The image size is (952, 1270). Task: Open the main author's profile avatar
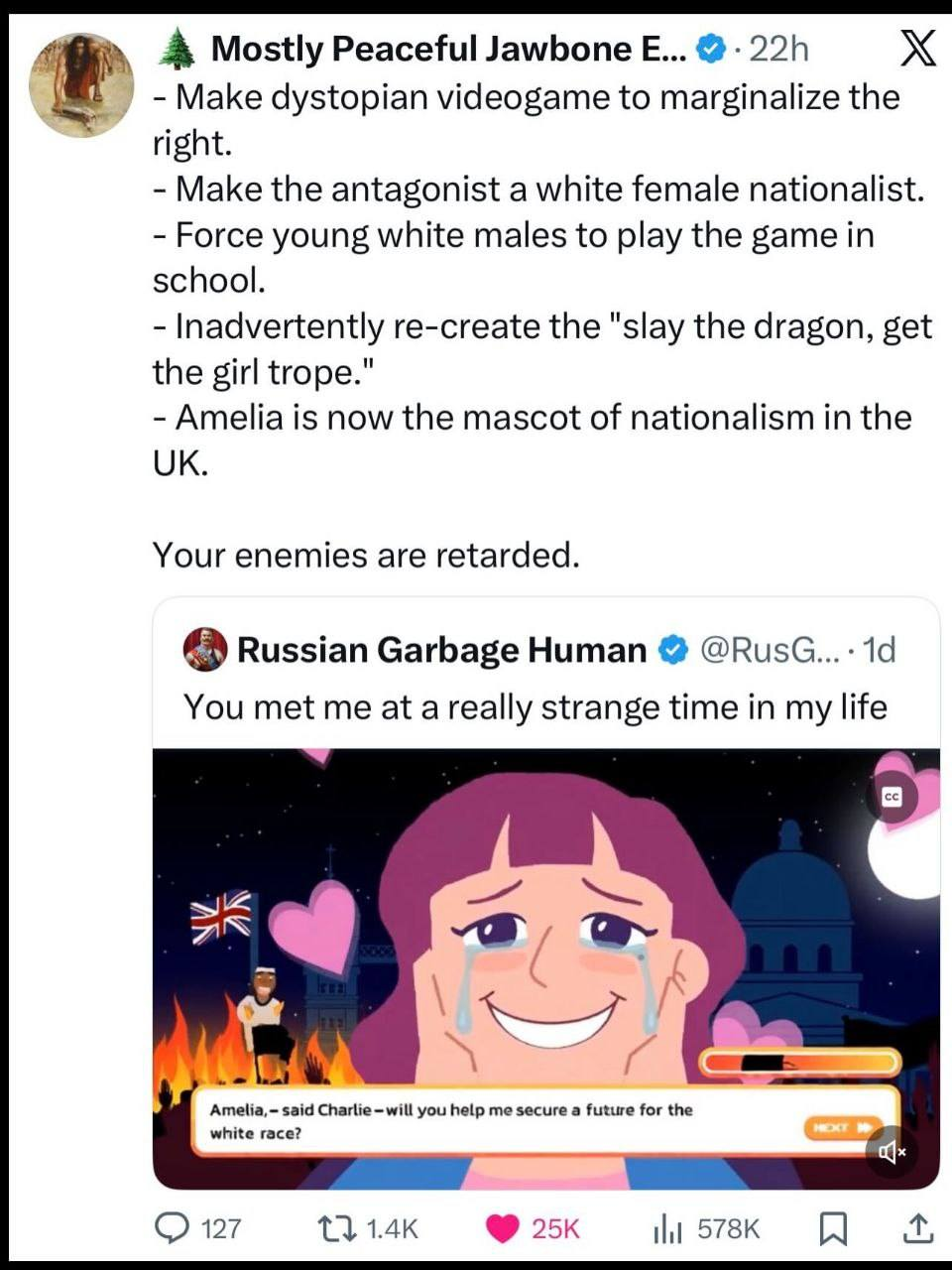point(80,84)
